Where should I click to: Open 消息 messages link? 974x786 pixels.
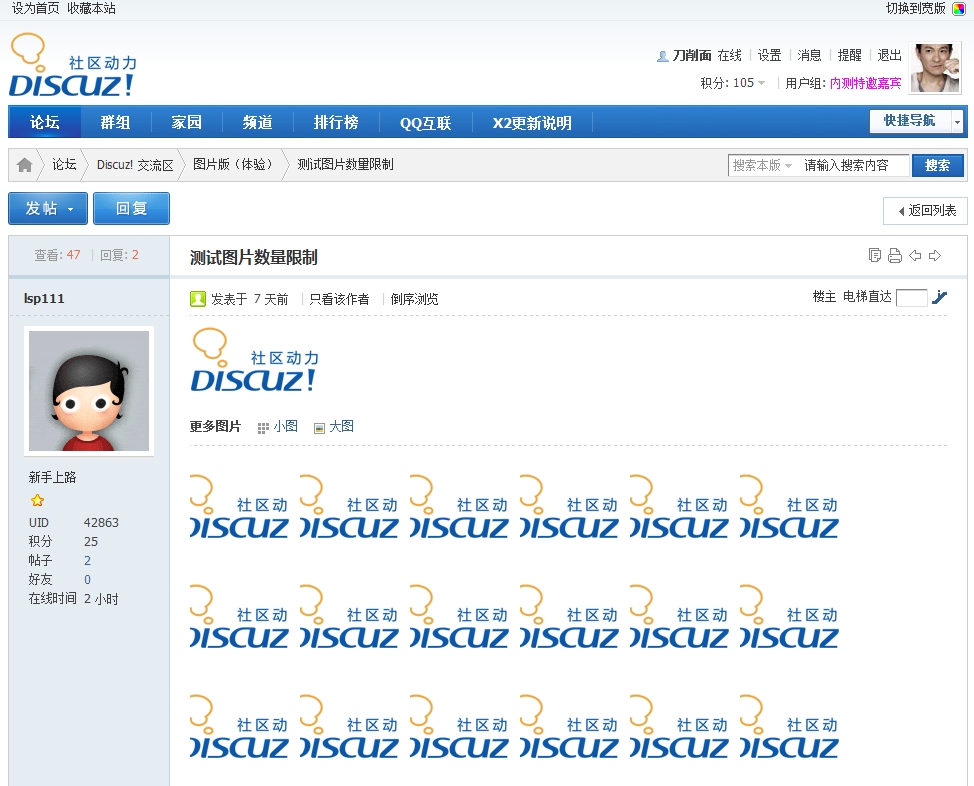pos(809,55)
